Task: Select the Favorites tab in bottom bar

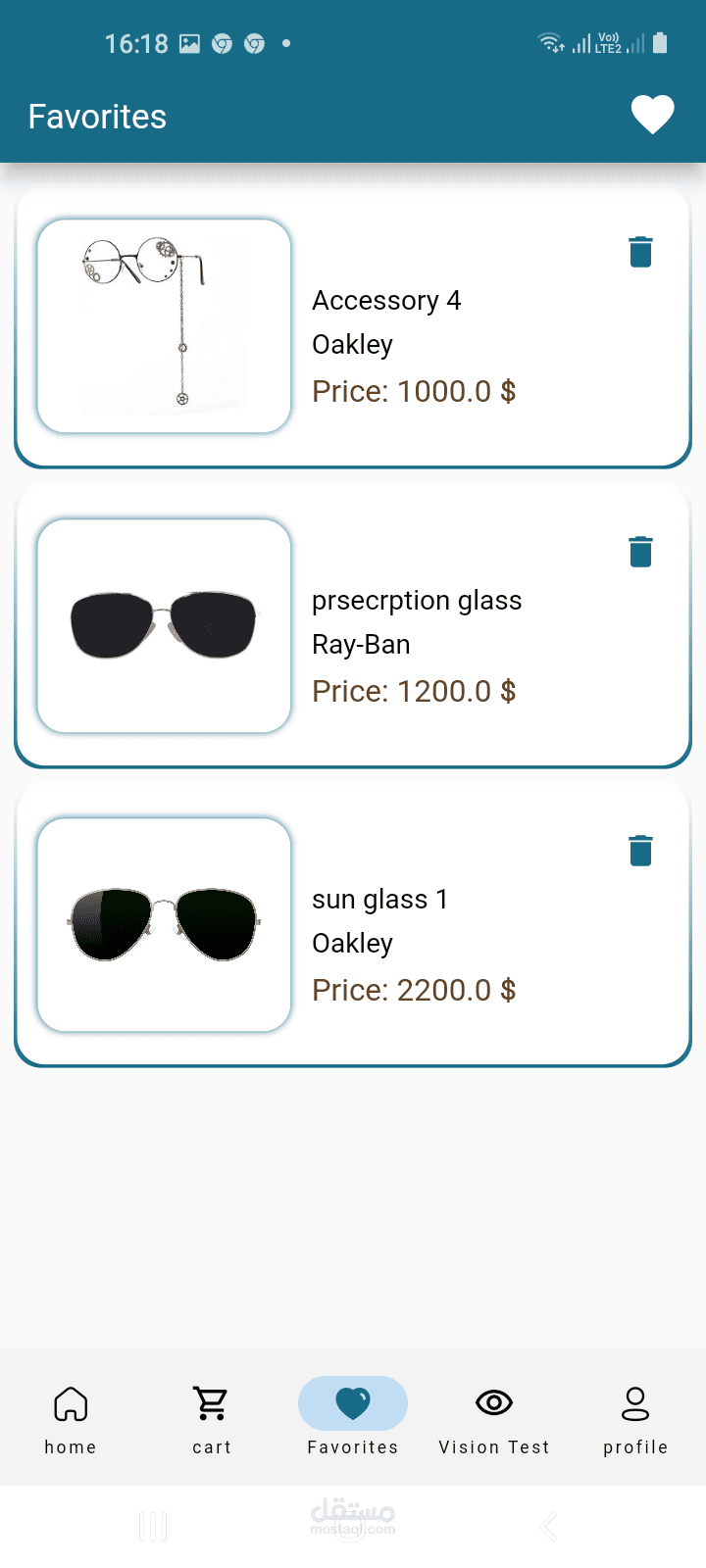Action: click(x=353, y=1417)
